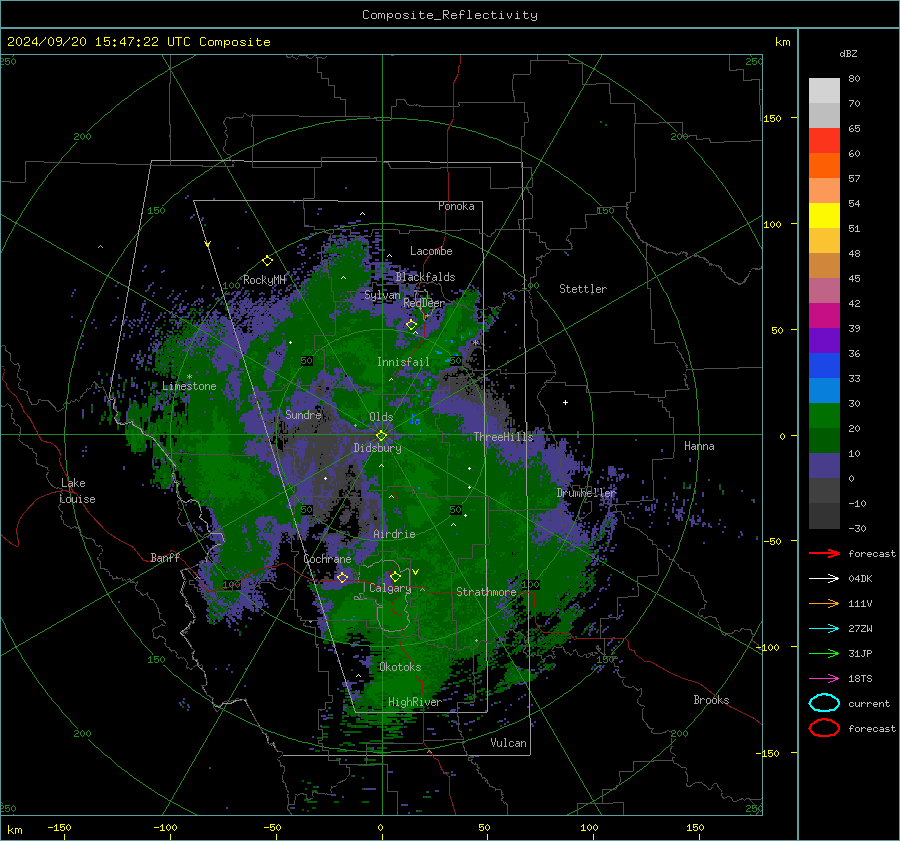The height and width of the screenshot is (841, 900).
Task: Click the yellow radar-center diamond above Didsbury
Action: [x=381, y=436]
